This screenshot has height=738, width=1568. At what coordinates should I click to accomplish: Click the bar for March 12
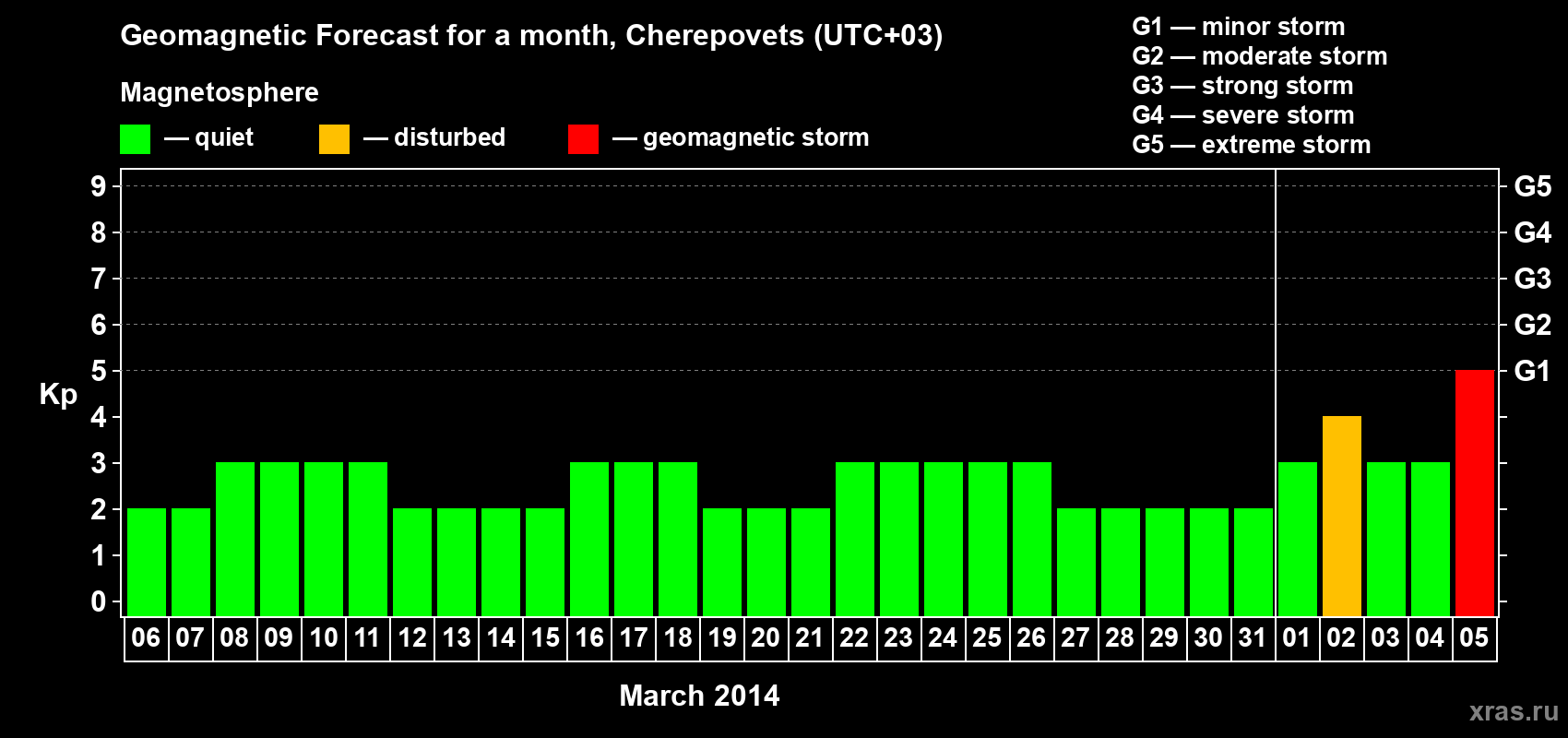click(x=411, y=562)
